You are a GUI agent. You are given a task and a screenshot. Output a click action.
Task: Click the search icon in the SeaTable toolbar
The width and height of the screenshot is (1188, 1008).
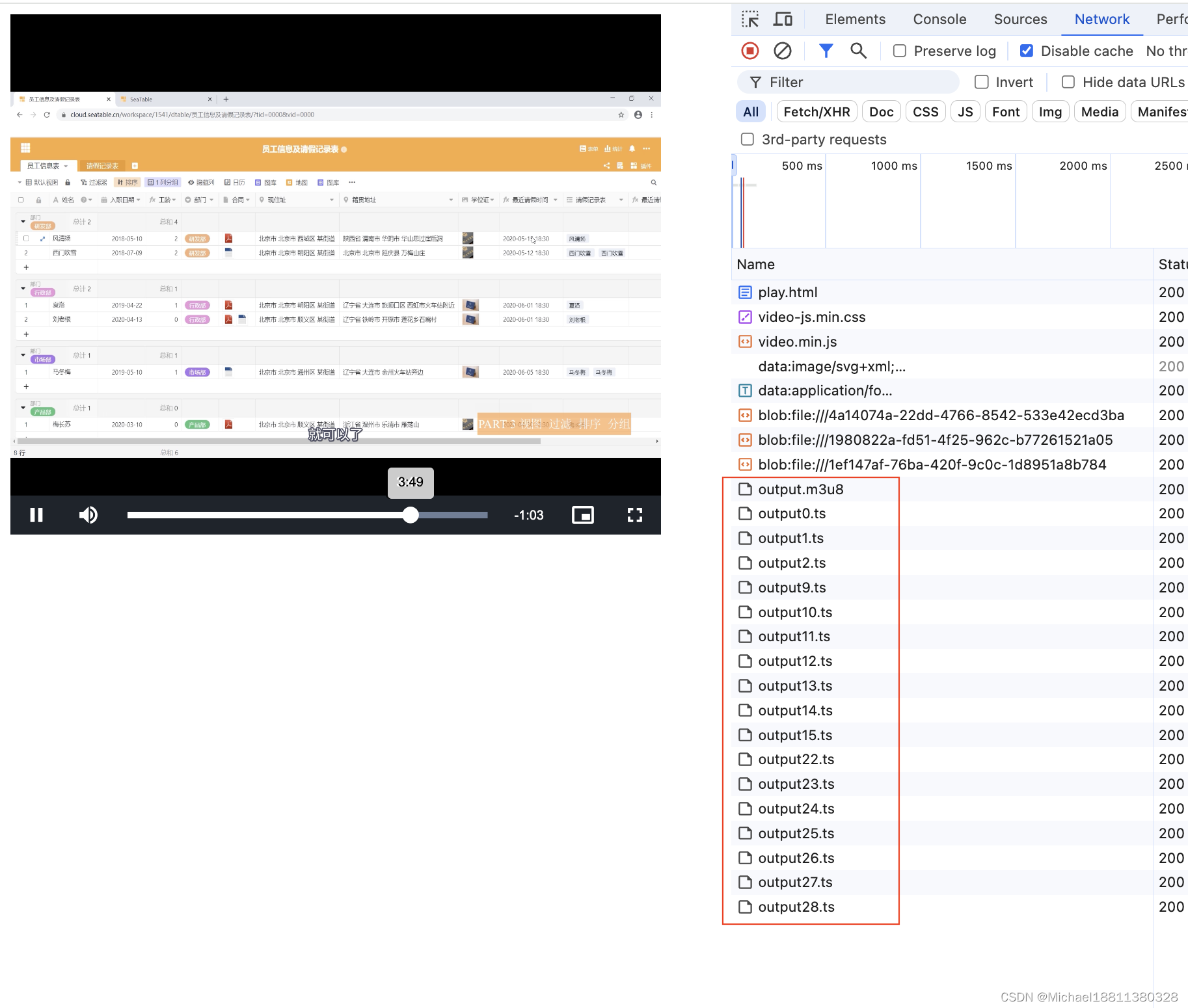tap(653, 182)
